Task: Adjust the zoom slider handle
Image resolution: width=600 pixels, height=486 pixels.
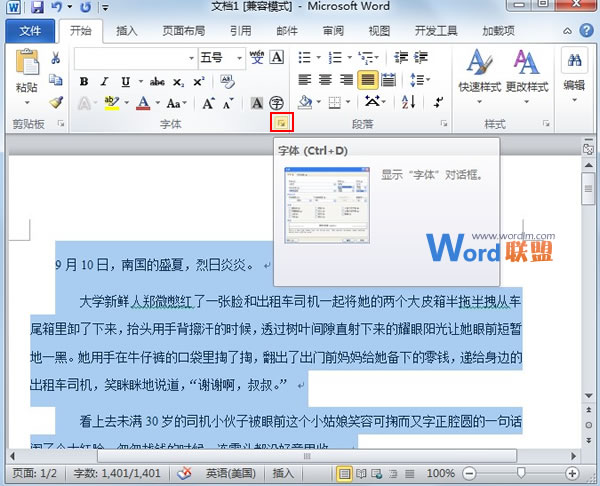Action: 521,473
